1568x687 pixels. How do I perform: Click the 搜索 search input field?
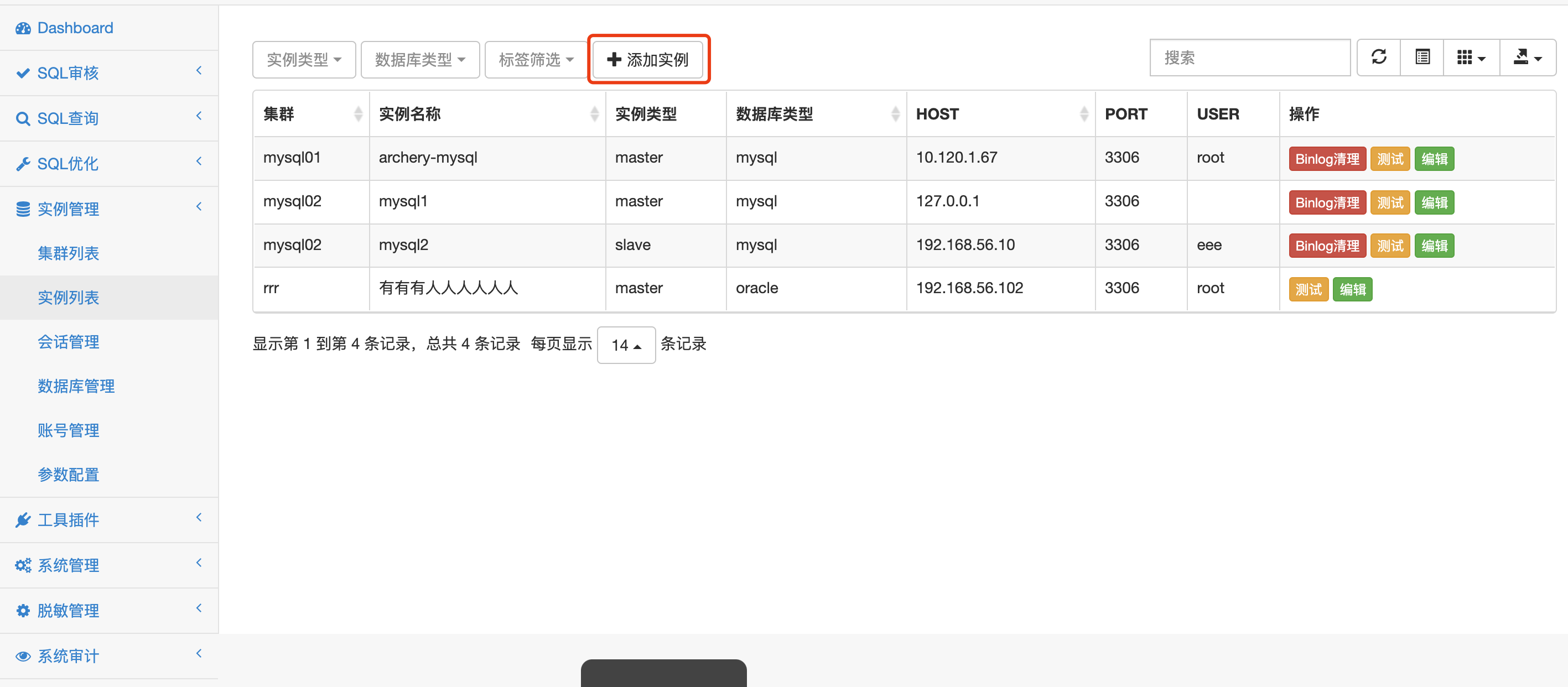pyautogui.click(x=1249, y=58)
